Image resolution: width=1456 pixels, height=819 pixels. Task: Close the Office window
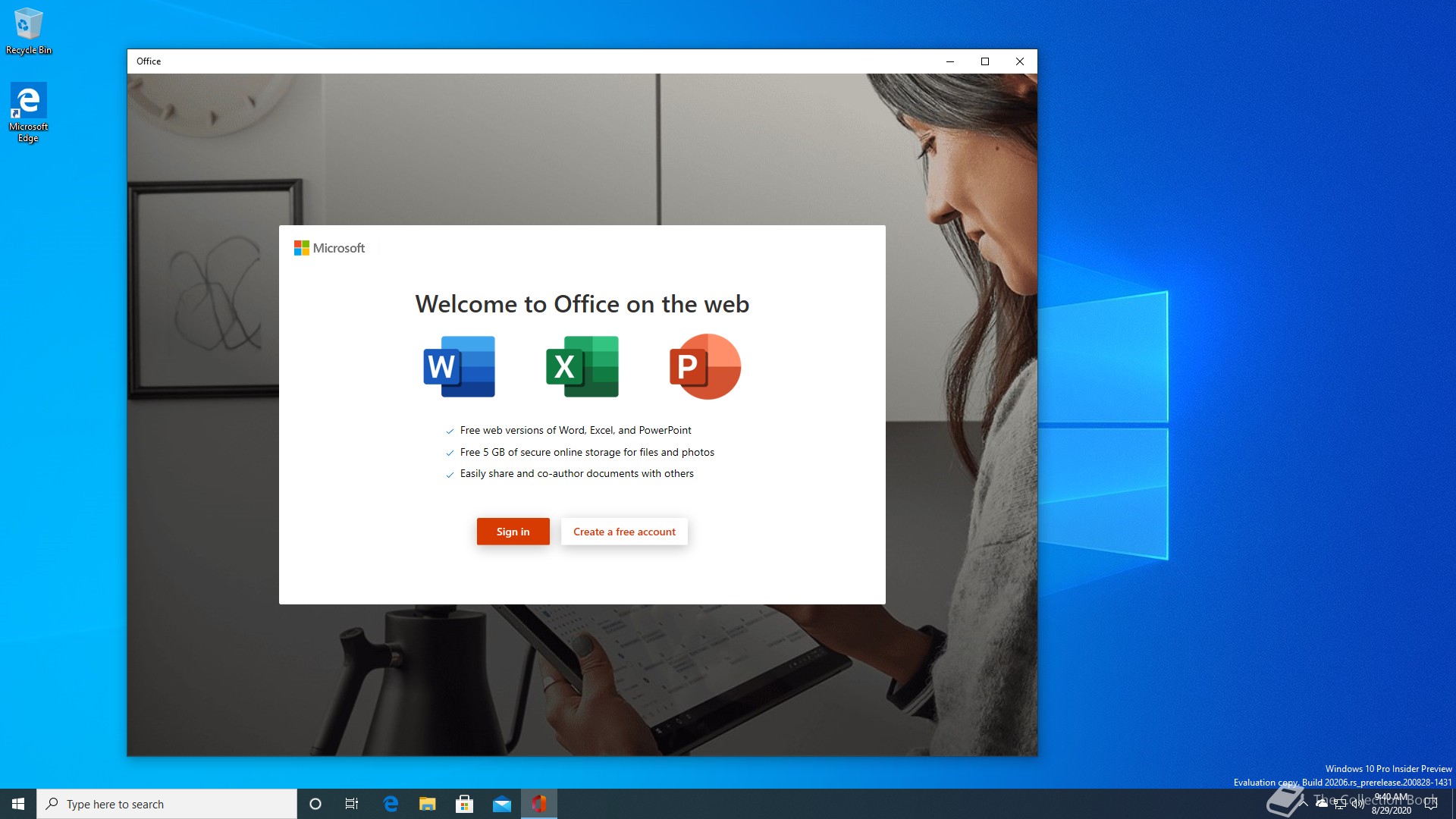(1020, 61)
